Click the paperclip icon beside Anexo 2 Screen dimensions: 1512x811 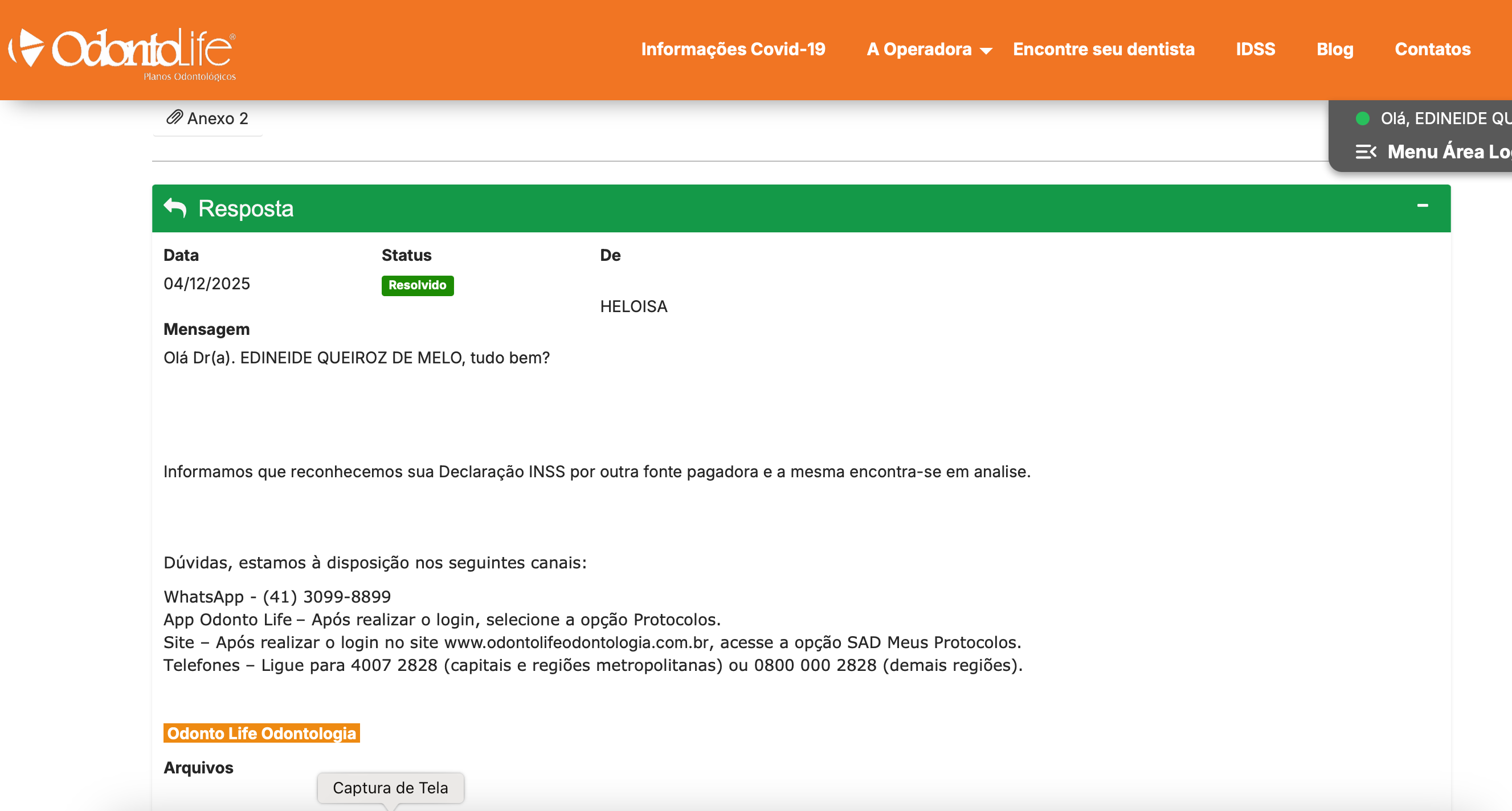click(174, 117)
